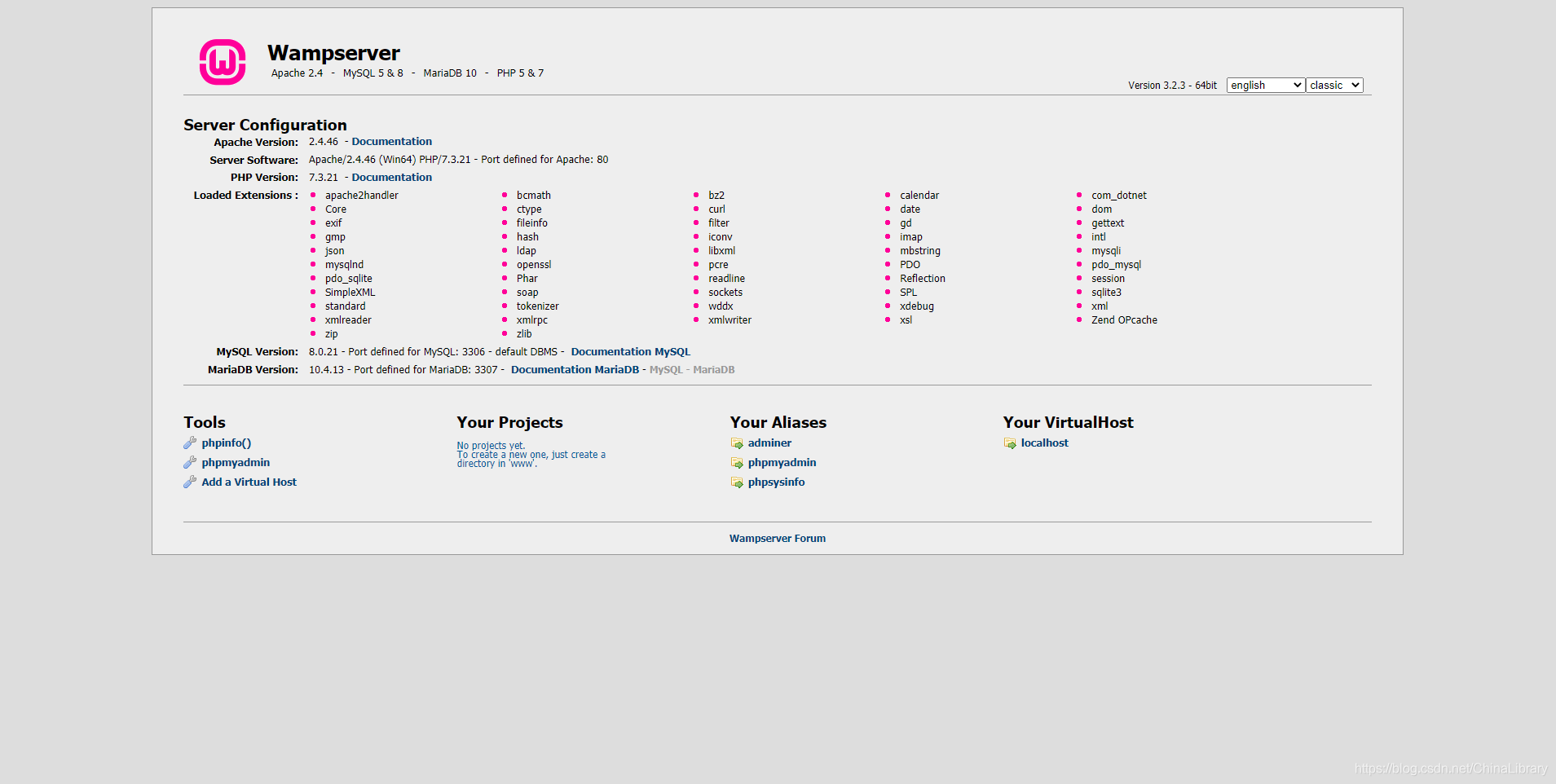Click the 'mbstring' extension entry
Image resolution: width=1556 pixels, height=784 pixels.
pyautogui.click(x=920, y=251)
